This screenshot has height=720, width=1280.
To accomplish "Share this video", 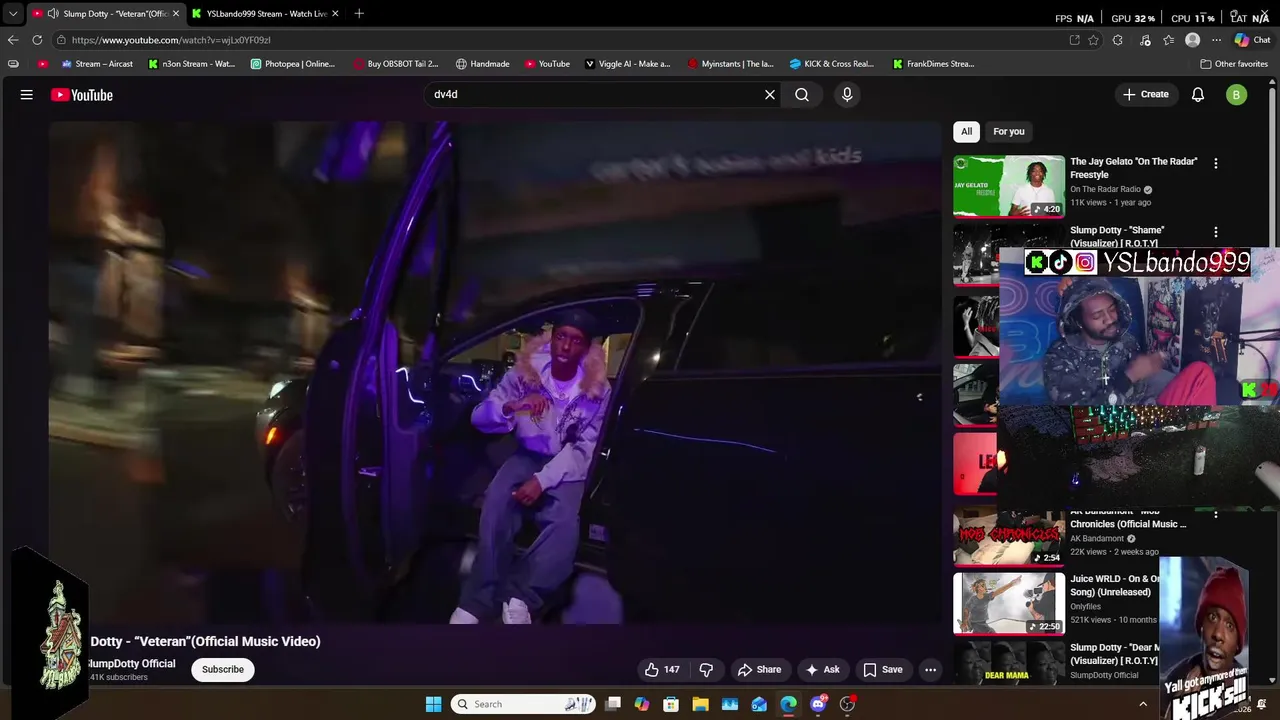I will (759, 670).
